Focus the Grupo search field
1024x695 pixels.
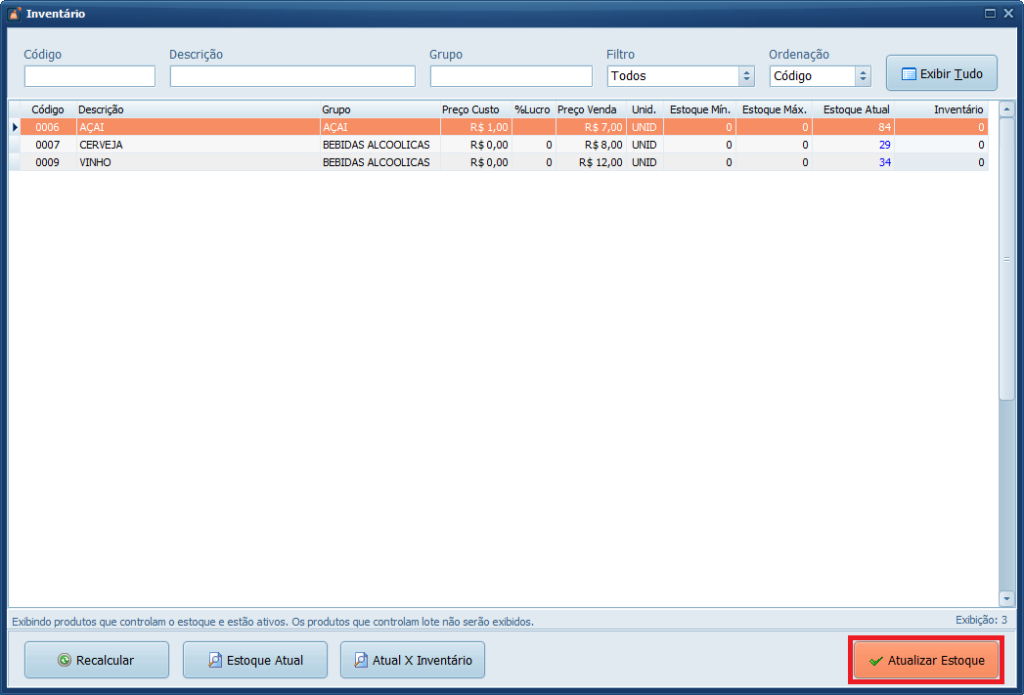click(x=511, y=76)
